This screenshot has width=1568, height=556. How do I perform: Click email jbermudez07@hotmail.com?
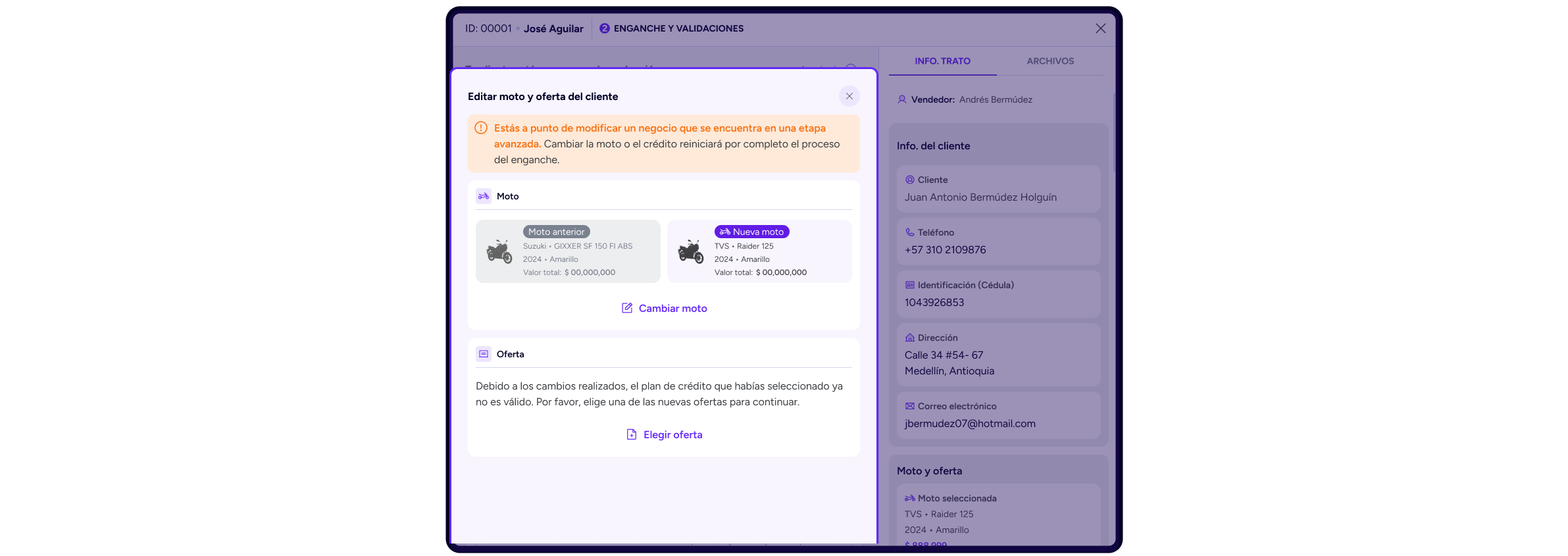(x=970, y=424)
